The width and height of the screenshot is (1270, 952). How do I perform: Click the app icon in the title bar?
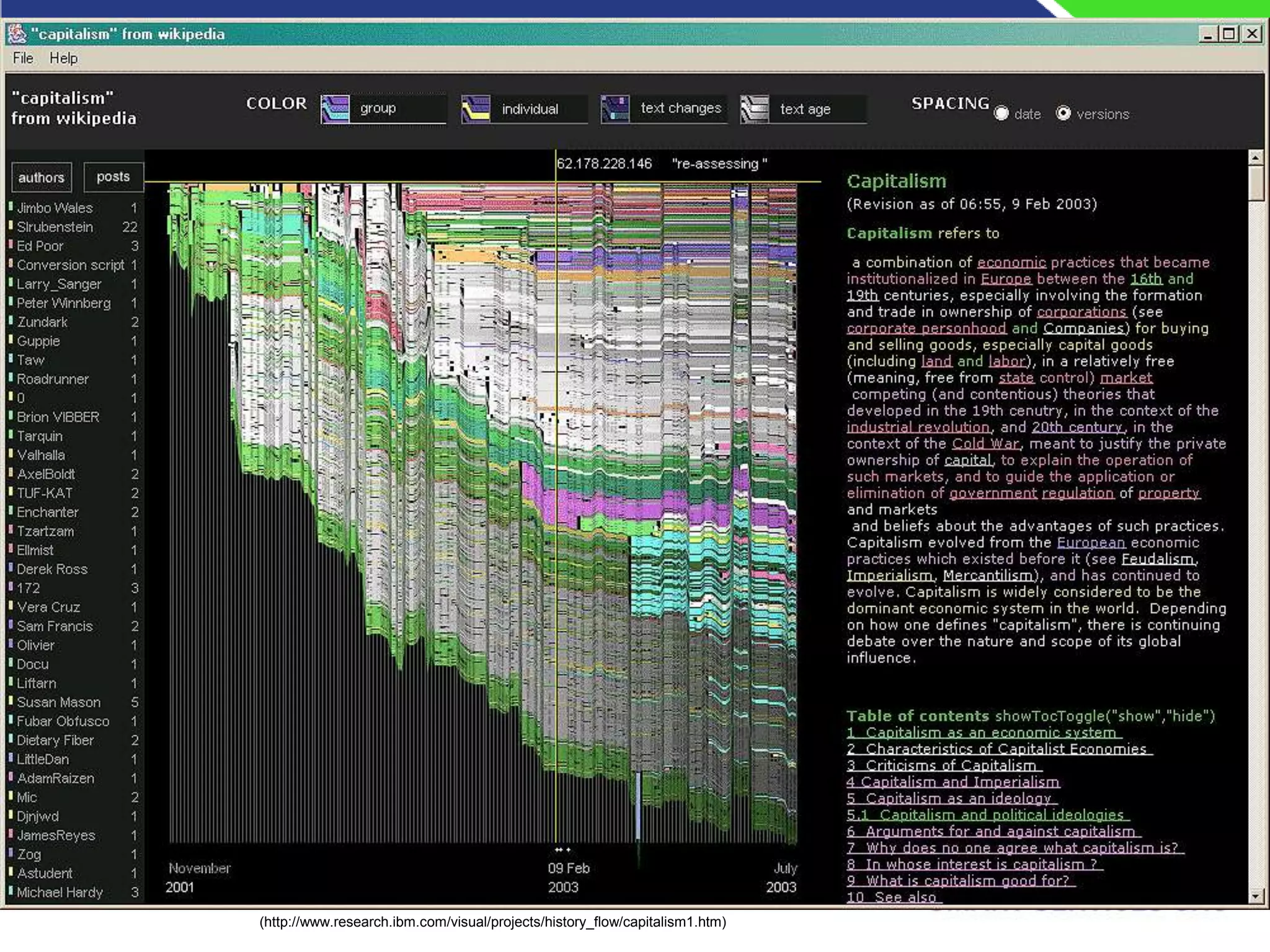[x=17, y=34]
